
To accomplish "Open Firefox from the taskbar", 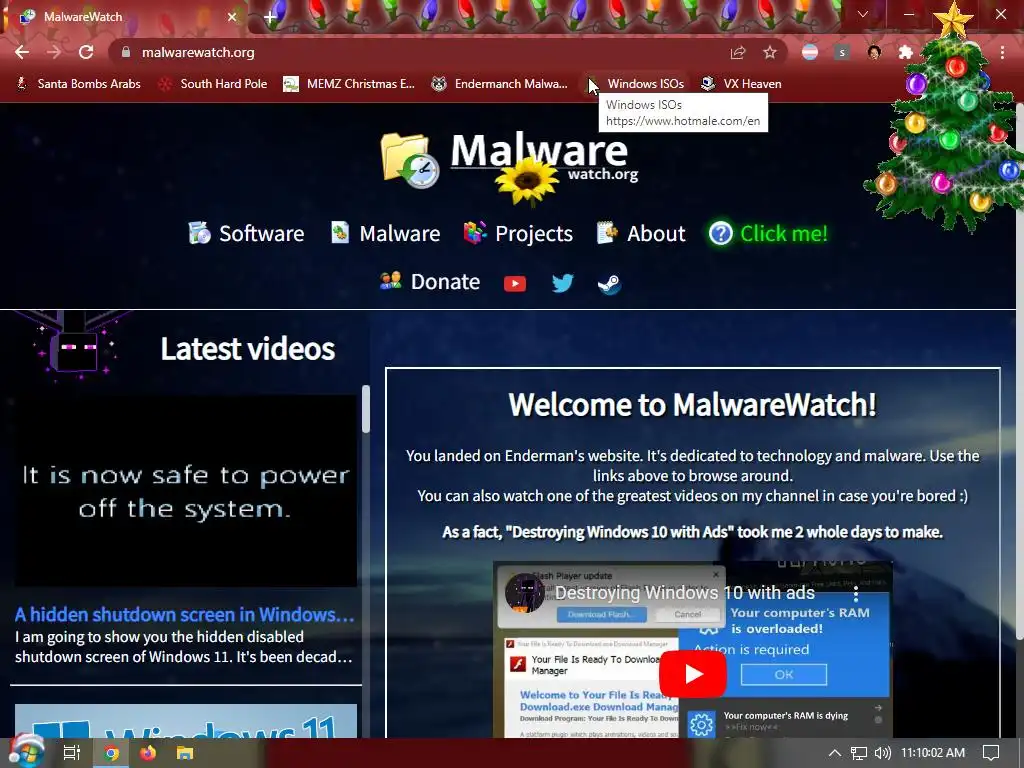I will (148, 753).
